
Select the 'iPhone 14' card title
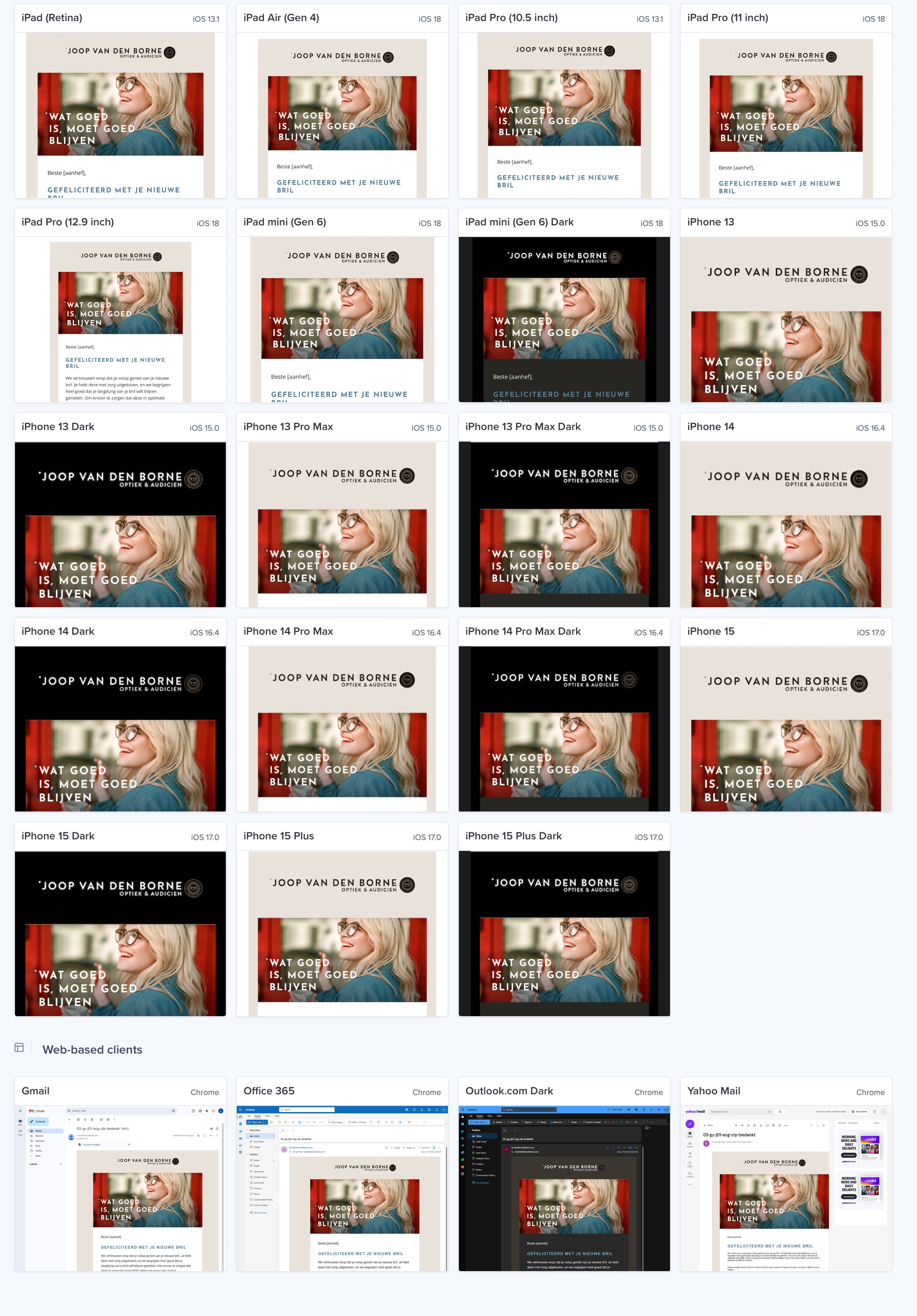[711, 427]
